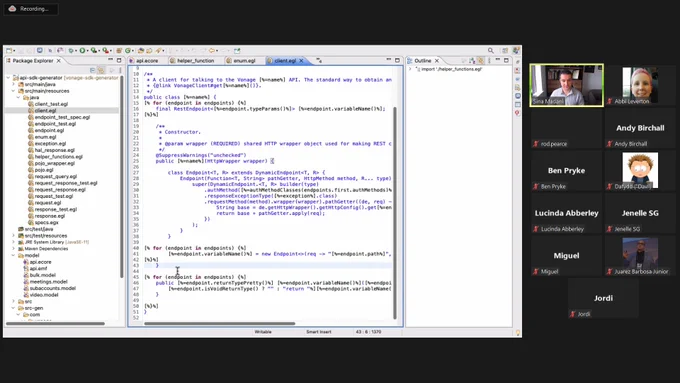Click the New Java Package toolbar icon
This screenshot has height=383, width=680.
(119, 50)
